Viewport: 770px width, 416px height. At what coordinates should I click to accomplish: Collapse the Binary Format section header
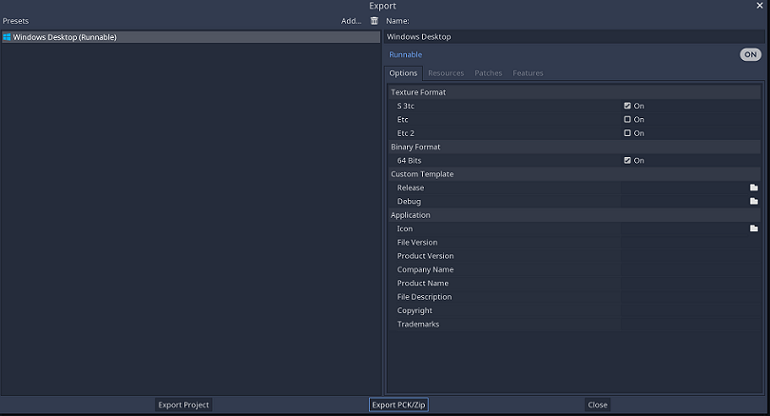tap(574, 147)
